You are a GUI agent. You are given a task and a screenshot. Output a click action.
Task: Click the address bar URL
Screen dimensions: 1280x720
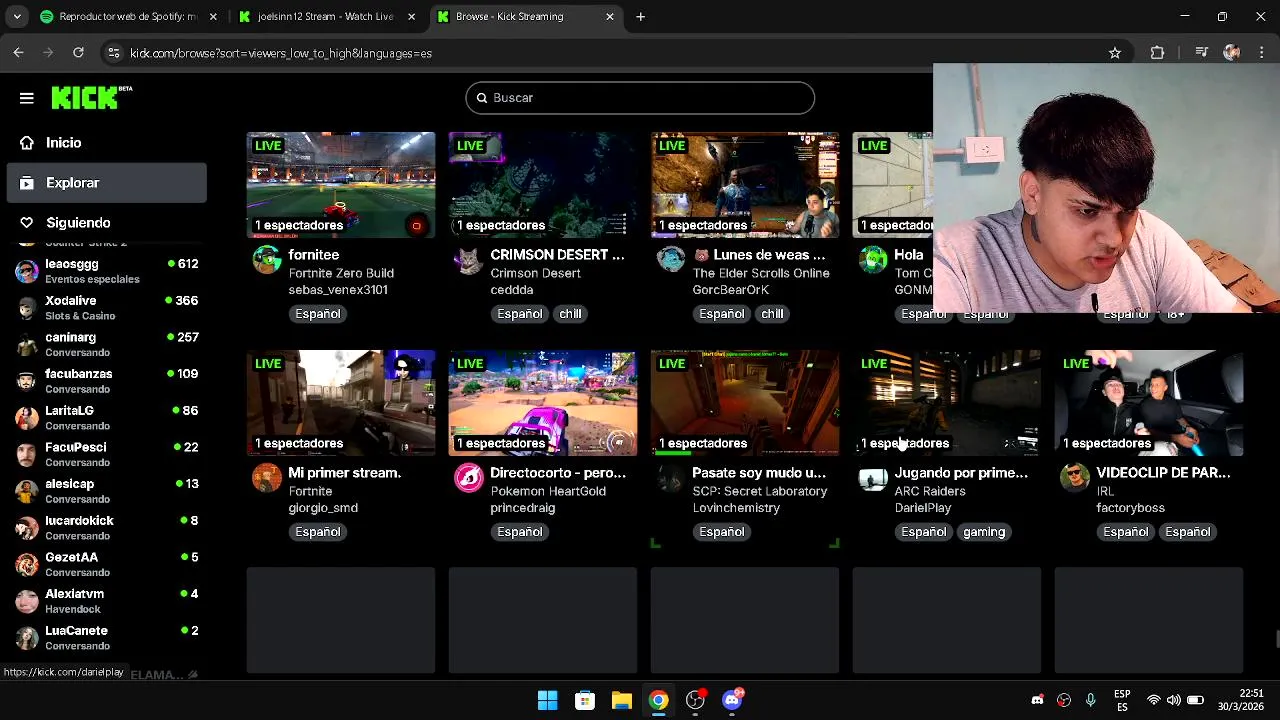tap(281, 53)
